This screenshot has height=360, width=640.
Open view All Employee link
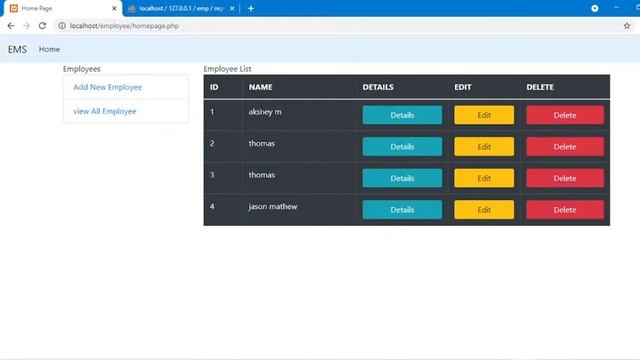point(104,111)
